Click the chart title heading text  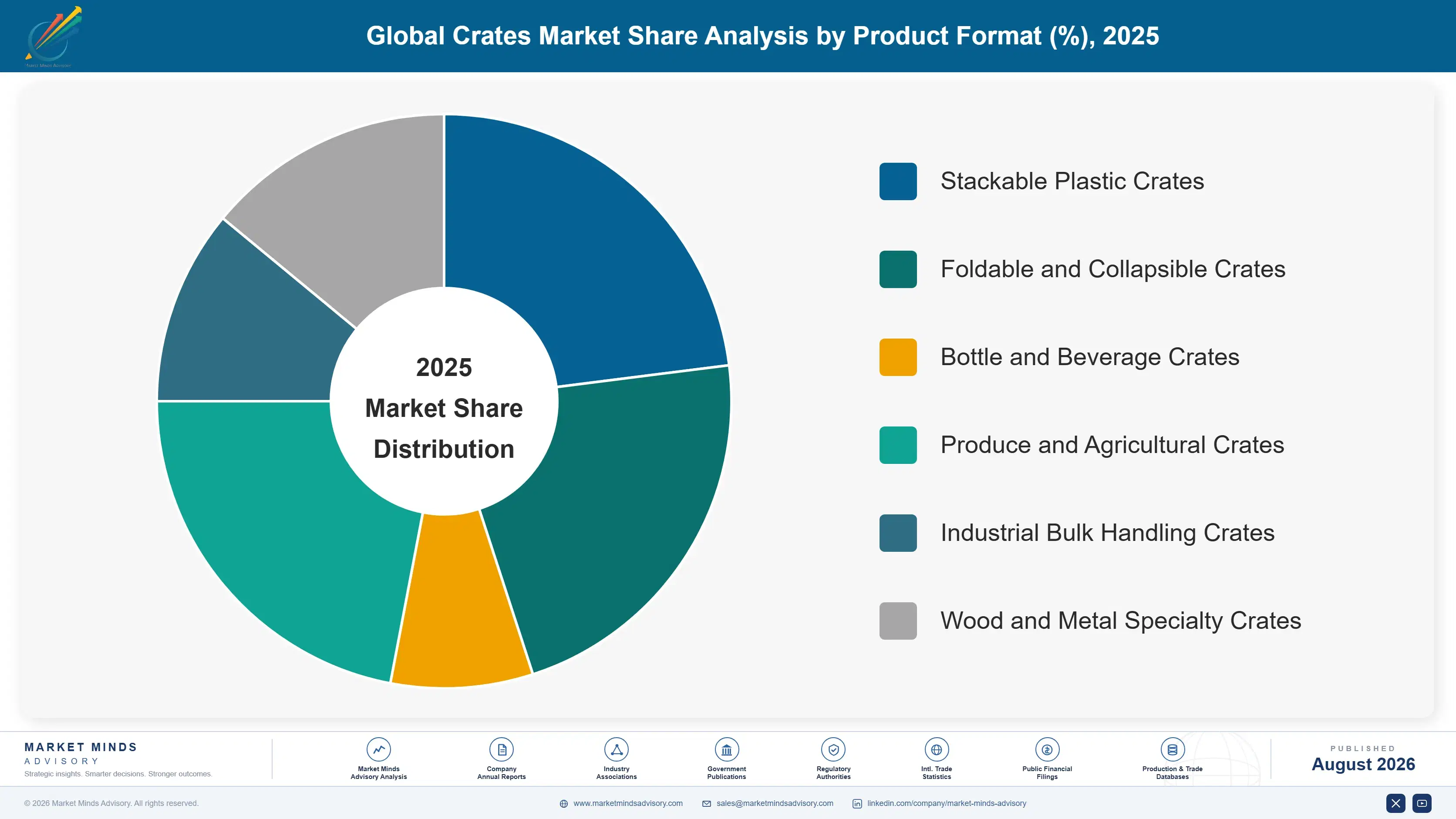coord(762,36)
